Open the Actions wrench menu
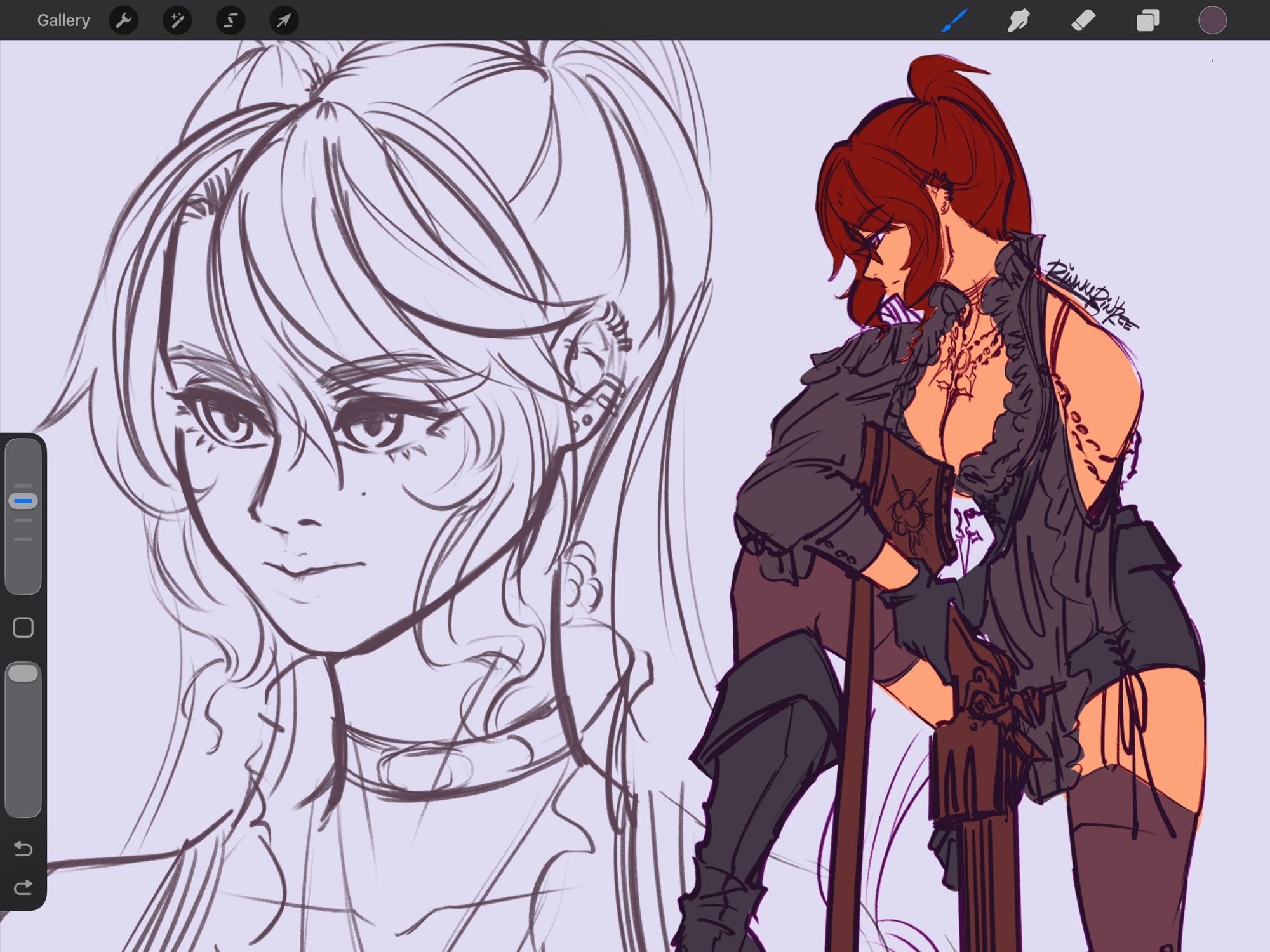Screen dimensions: 1270x952 (123, 20)
